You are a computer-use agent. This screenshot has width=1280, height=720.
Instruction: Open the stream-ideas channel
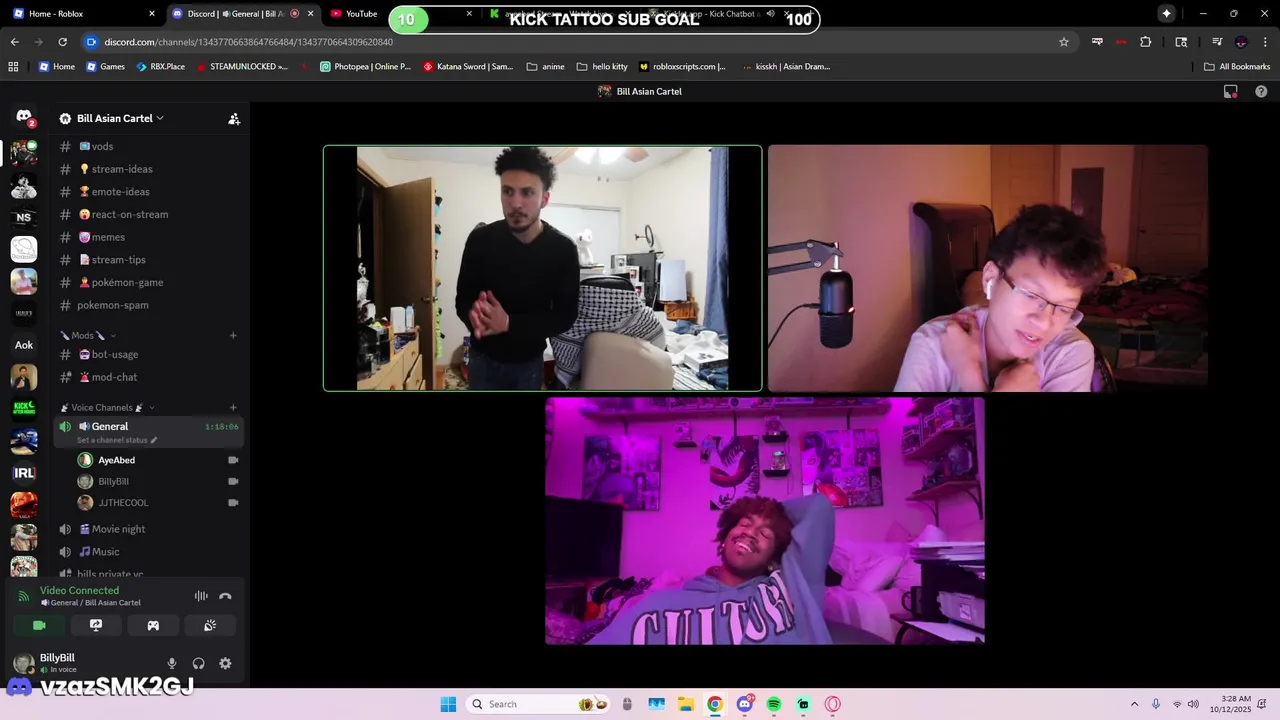(148, 169)
